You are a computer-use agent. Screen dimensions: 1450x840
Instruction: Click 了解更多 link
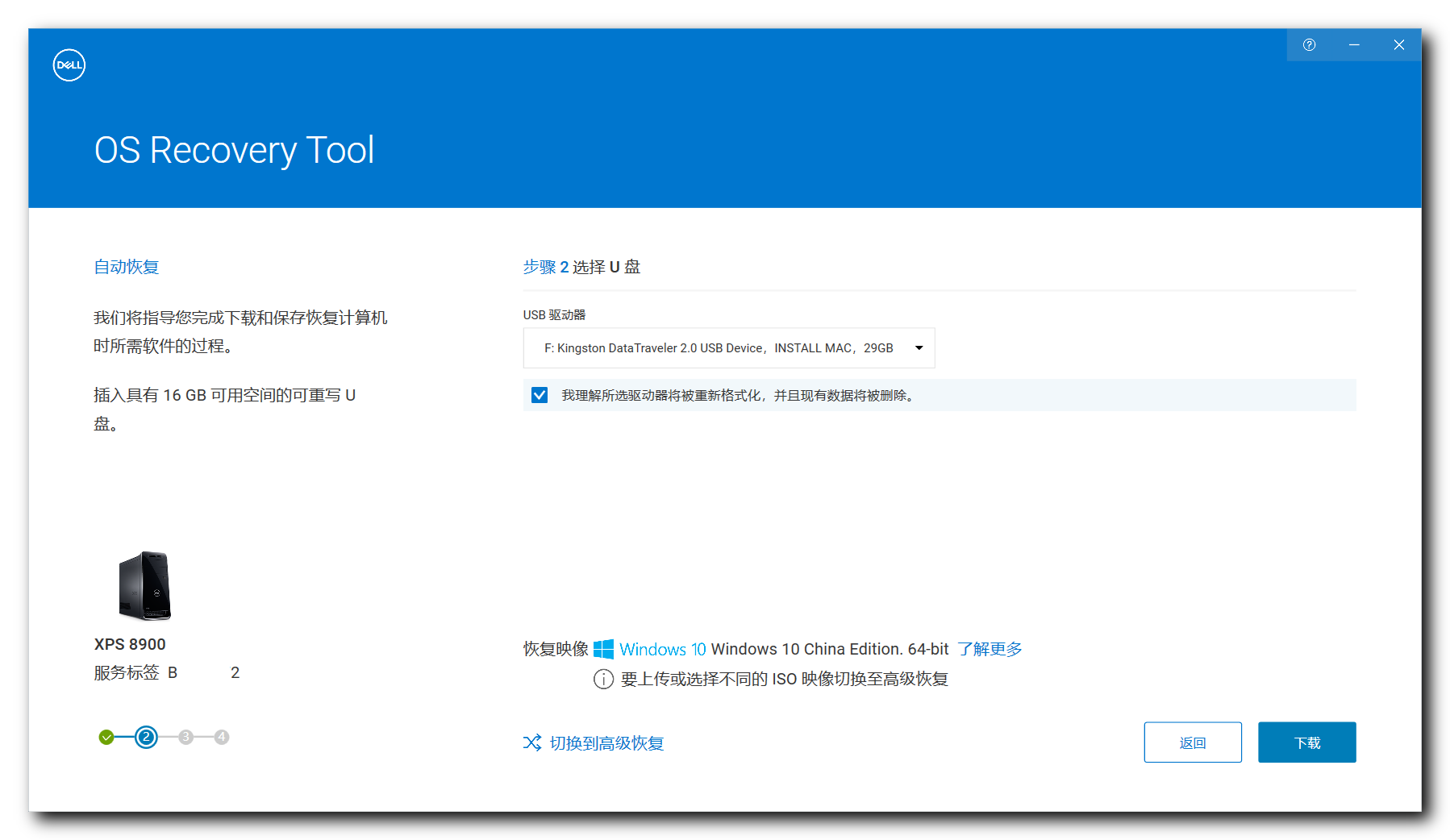[x=990, y=649]
